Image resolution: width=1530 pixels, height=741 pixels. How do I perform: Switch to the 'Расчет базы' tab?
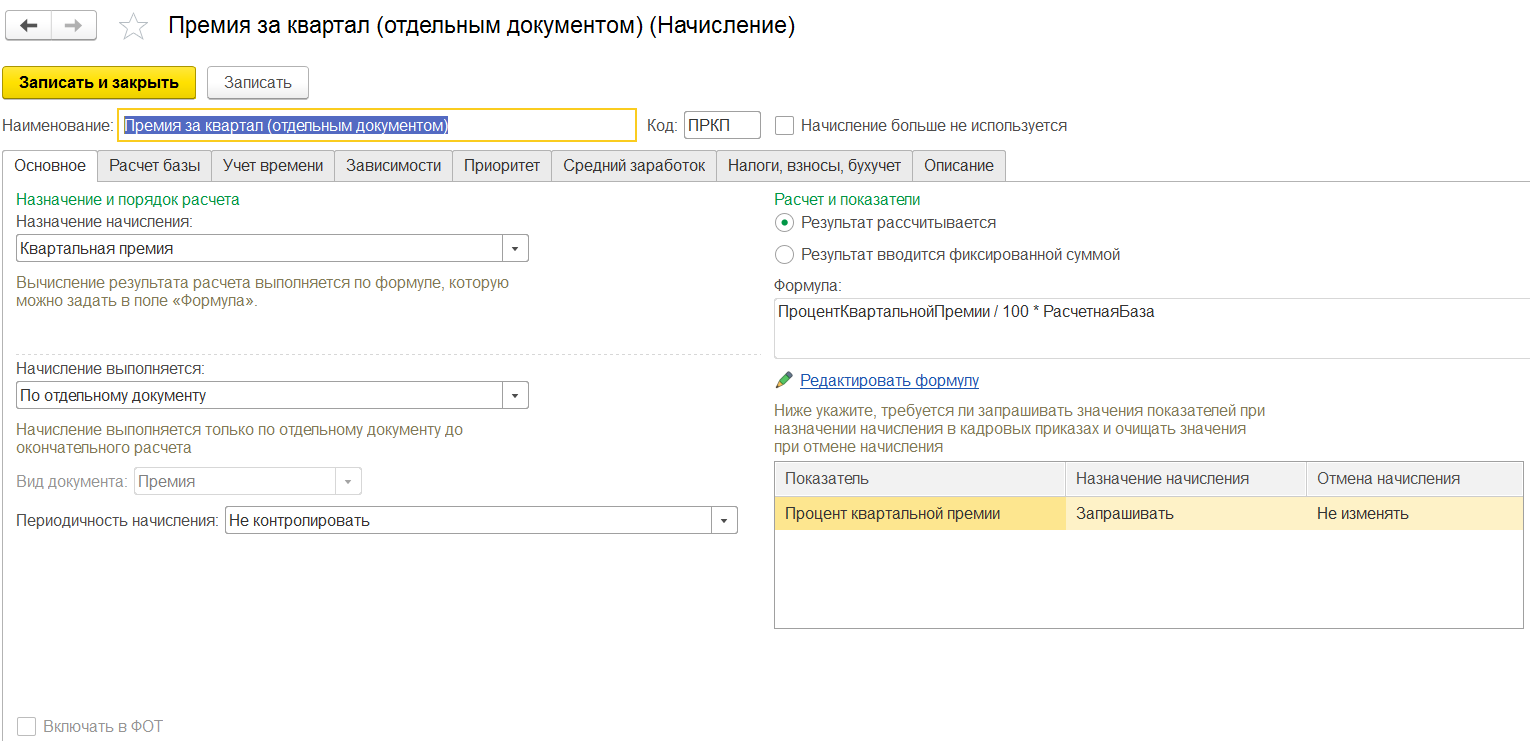pos(154,166)
